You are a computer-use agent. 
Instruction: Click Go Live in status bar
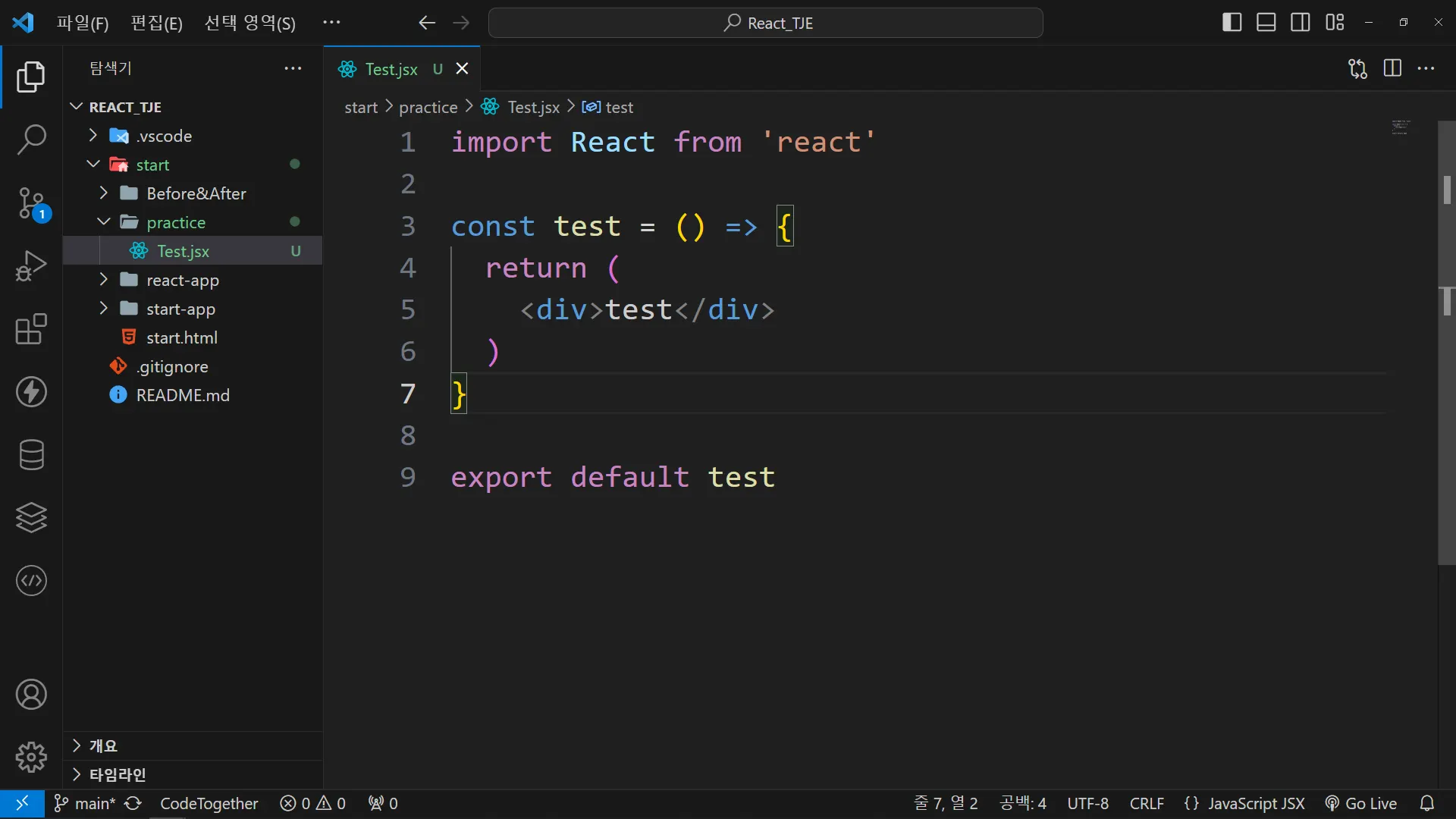click(x=1361, y=803)
